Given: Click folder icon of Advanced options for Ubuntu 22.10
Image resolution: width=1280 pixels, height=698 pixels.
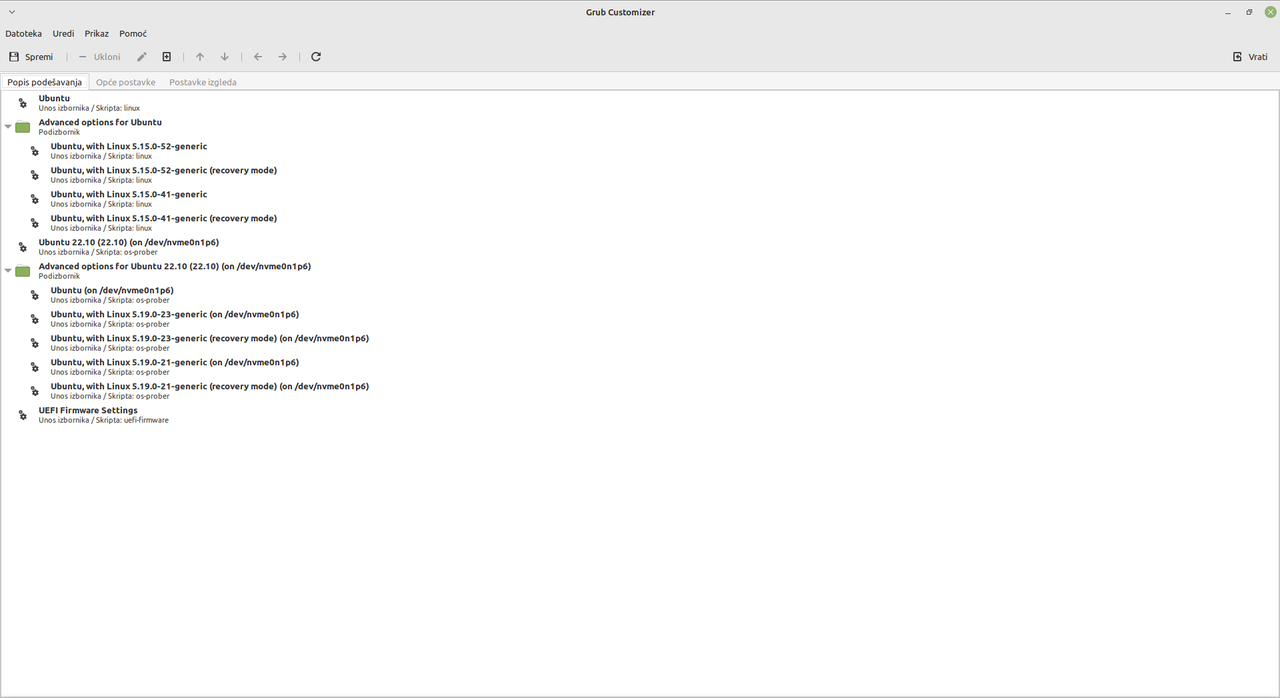Looking at the screenshot, I should [x=23, y=271].
